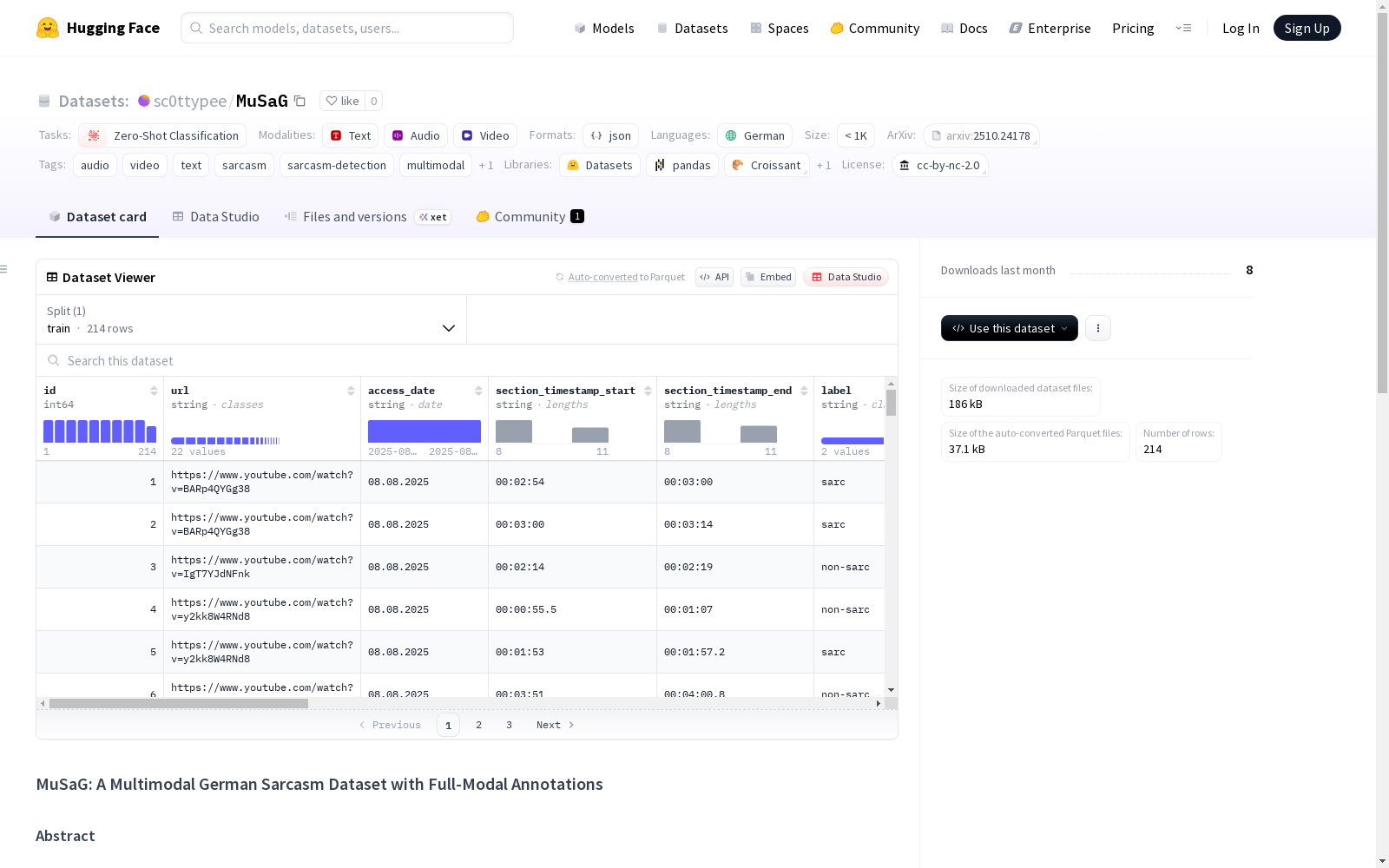
Task: Select the Text modality tag
Action: coord(350,135)
